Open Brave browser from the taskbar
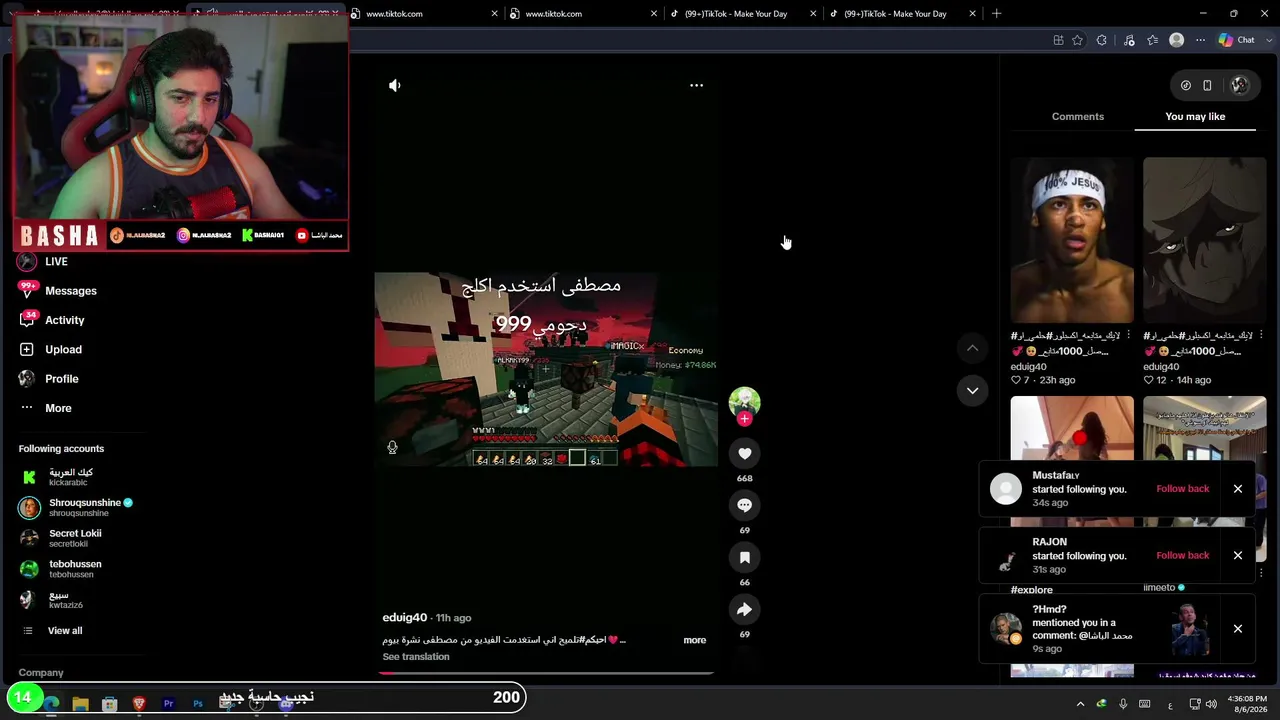Image resolution: width=1280 pixels, height=720 pixels. [139, 704]
